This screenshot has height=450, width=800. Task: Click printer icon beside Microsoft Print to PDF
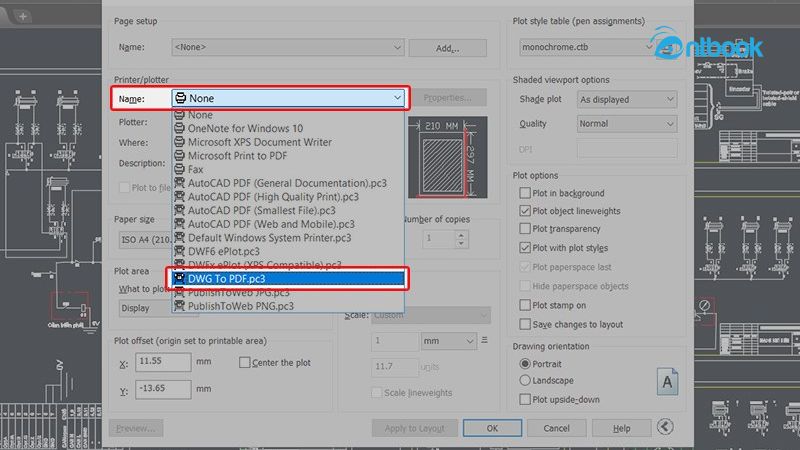click(179, 156)
